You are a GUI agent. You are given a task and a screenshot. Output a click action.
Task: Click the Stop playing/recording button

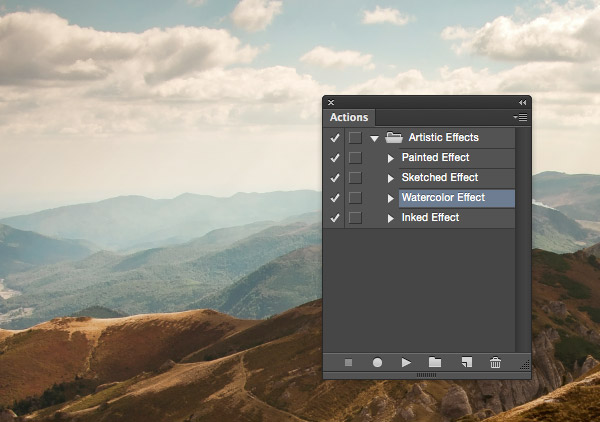348,362
